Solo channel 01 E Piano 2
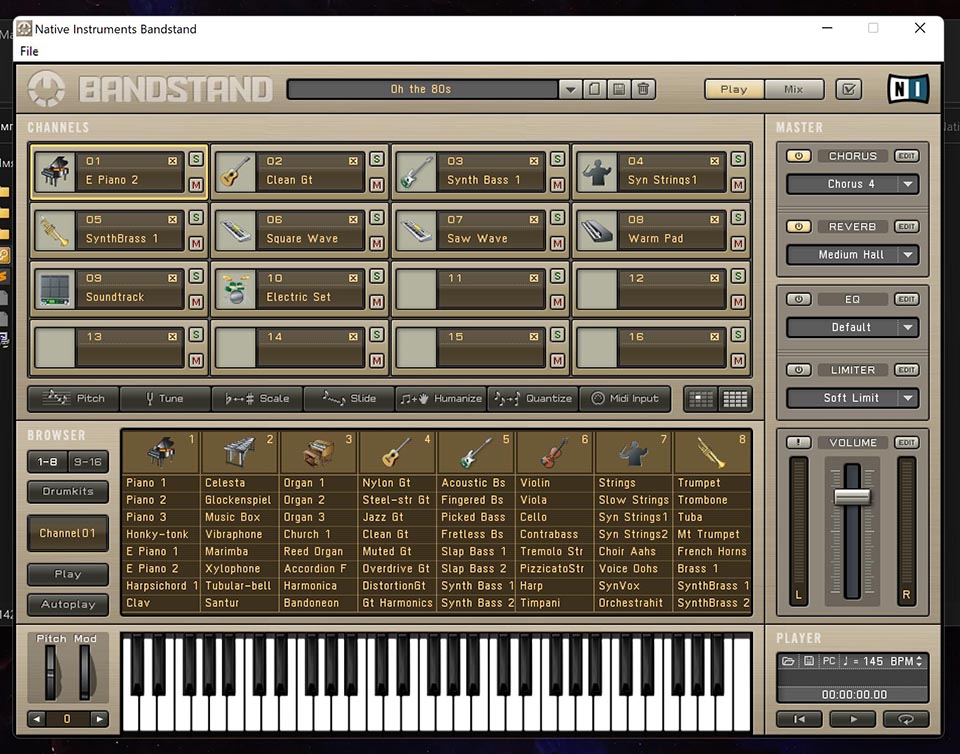Image resolution: width=960 pixels, height=754 pixels. 196,159
